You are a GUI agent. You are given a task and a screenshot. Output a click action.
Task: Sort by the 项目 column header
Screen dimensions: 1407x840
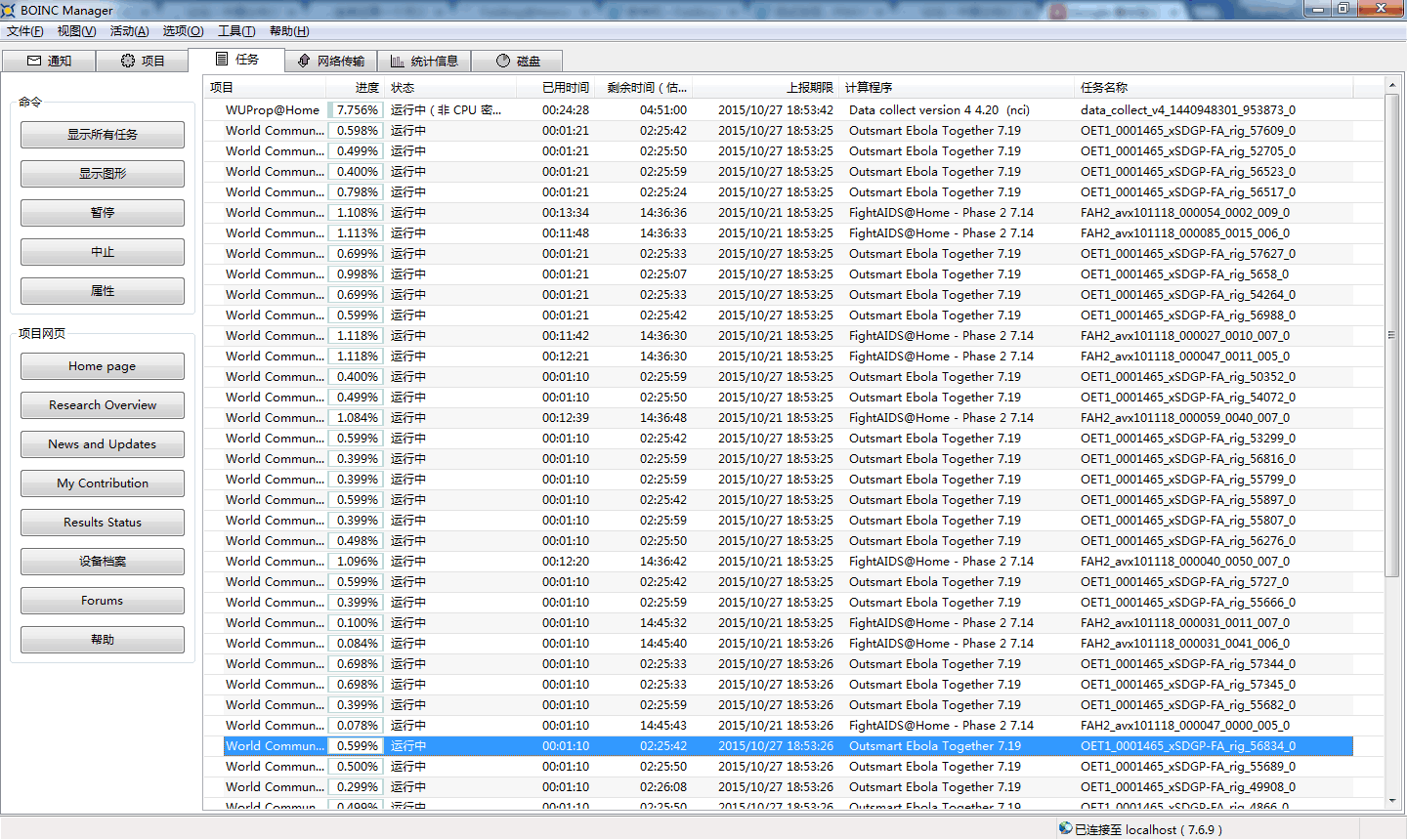(x=265, y=88)
